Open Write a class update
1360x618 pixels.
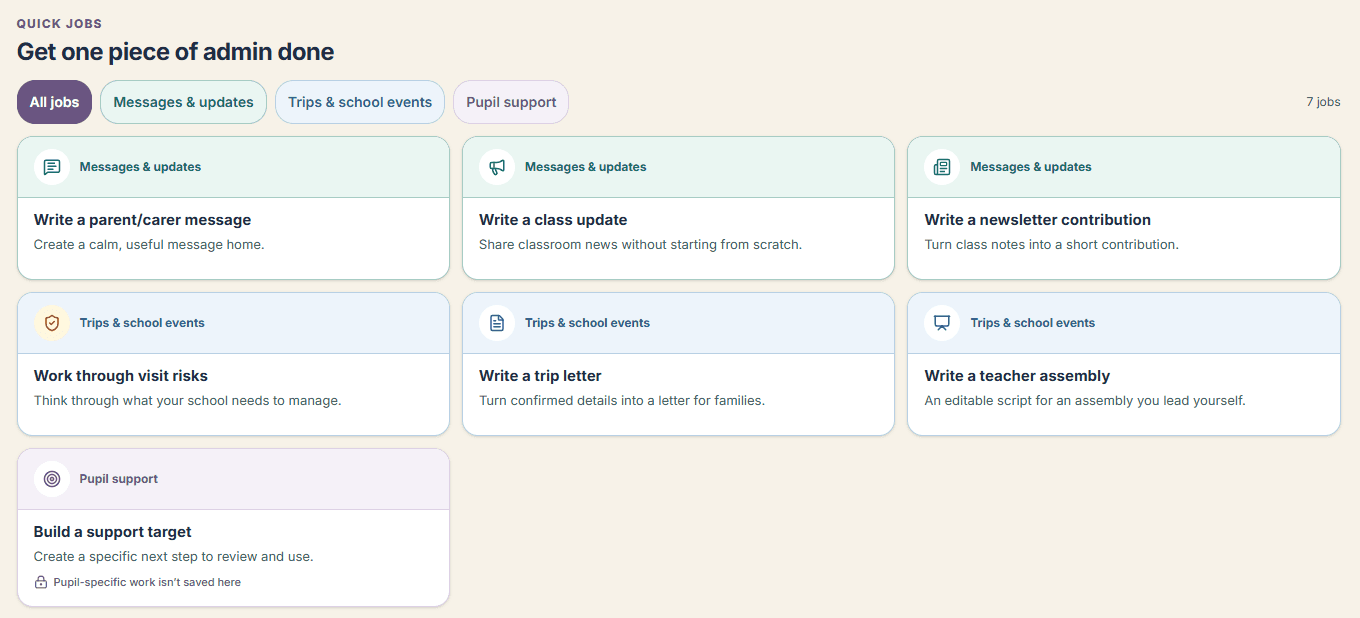click(x=678, y=208)
